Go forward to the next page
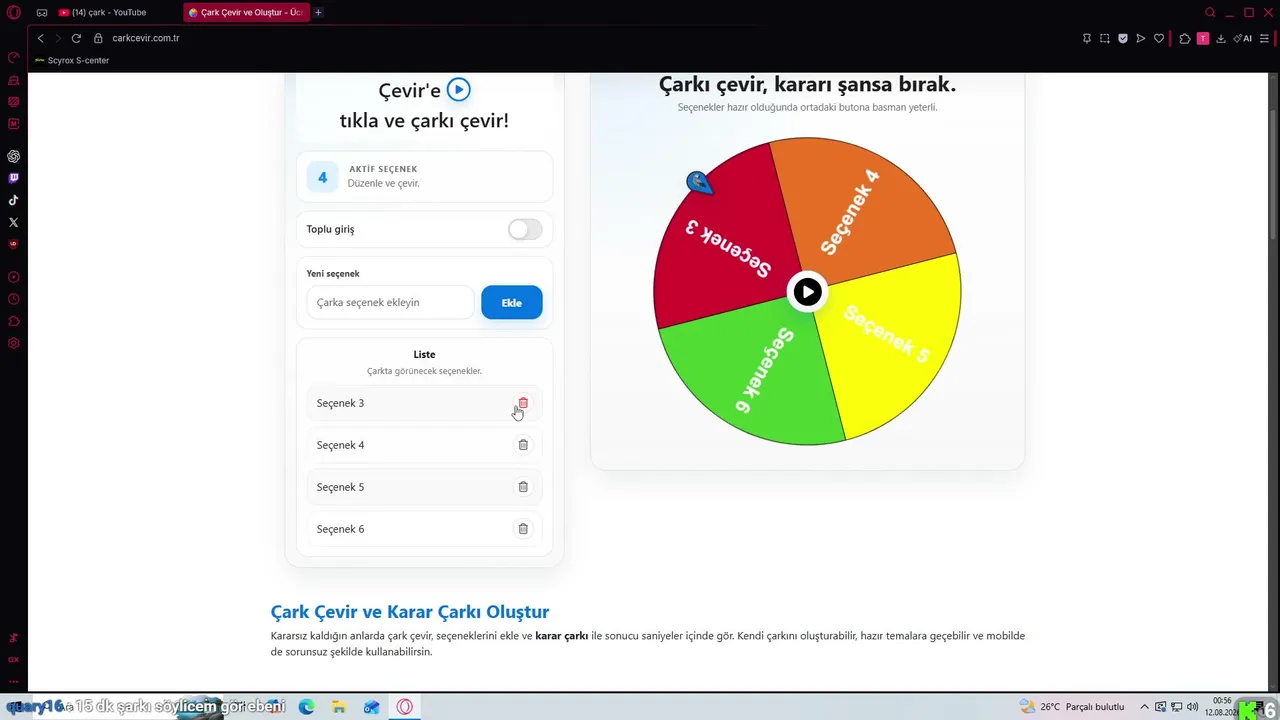The height and width of the screenshot is (720, 1280). coord(58,38)
